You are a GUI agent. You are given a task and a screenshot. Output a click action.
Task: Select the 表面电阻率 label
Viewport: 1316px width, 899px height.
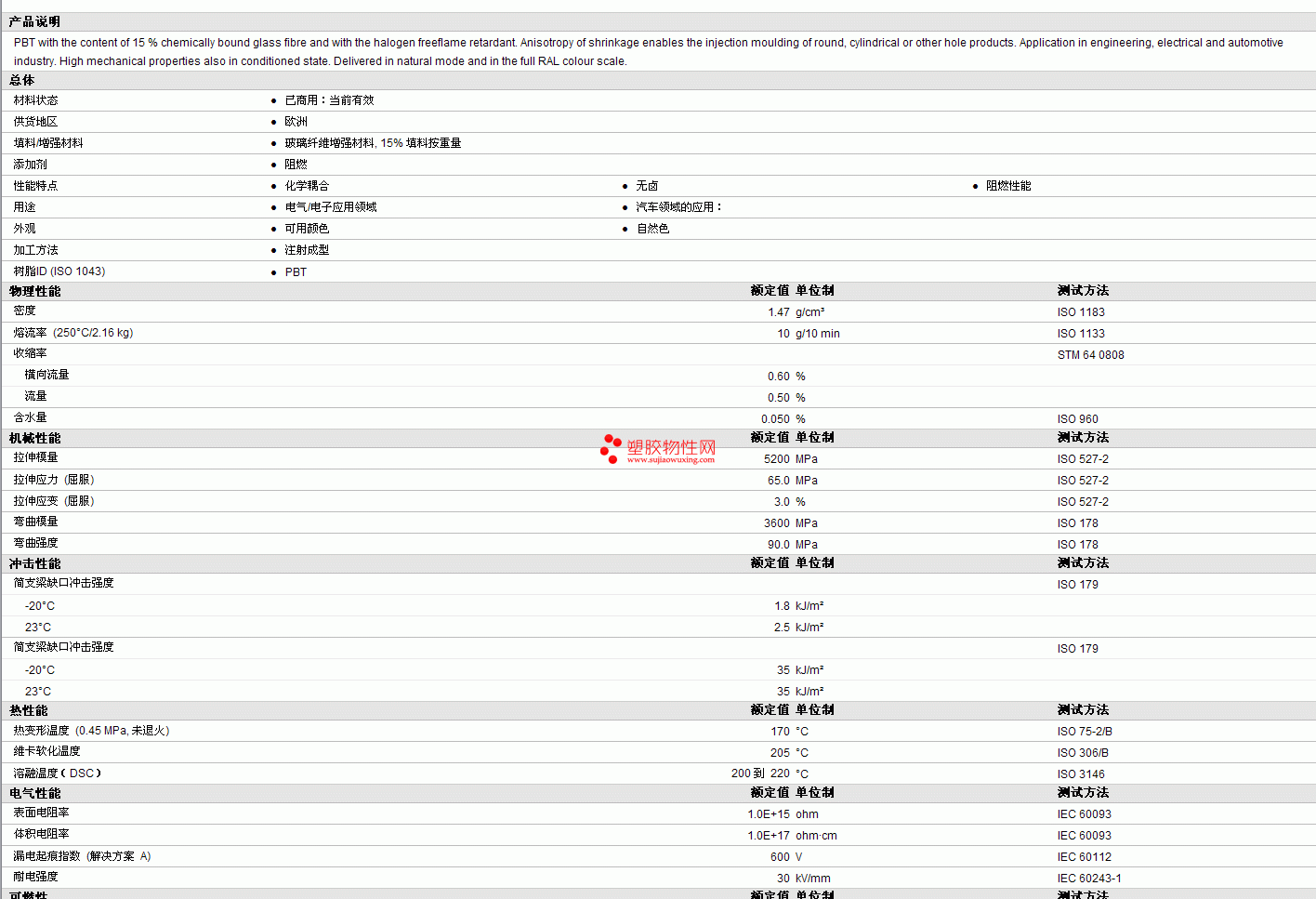(x=41, y=813)
